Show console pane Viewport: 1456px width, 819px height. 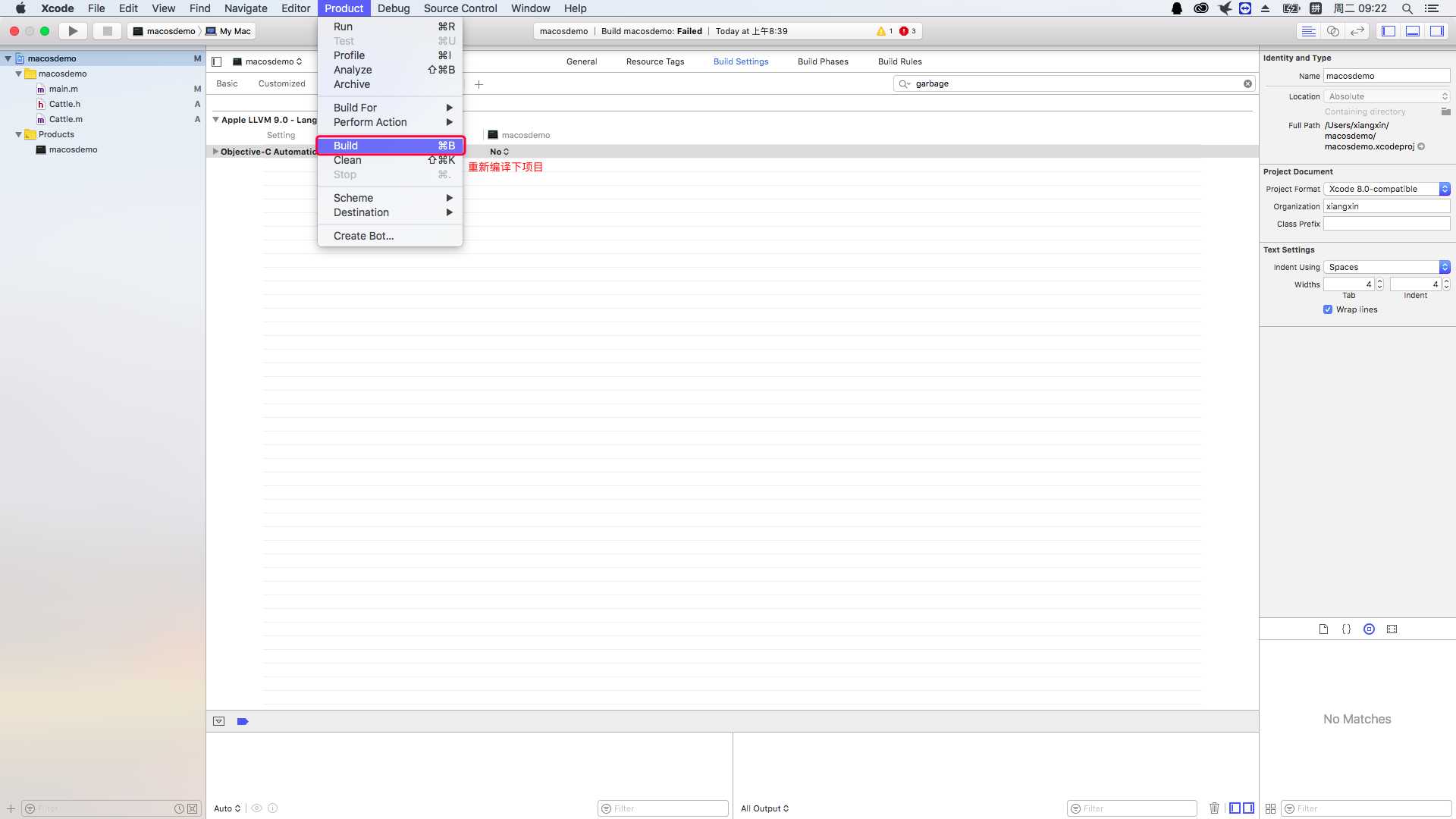click(x=1248, y=808)
